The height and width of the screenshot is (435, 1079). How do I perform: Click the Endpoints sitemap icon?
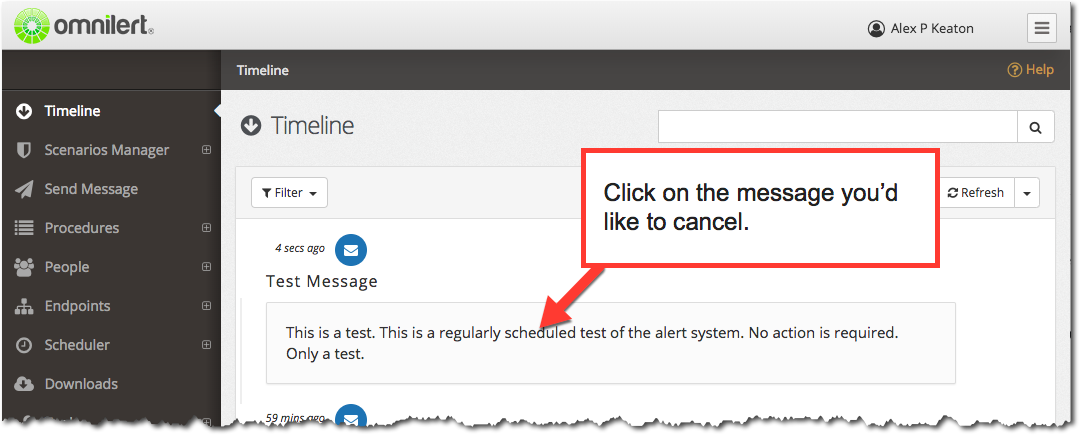(x=24, y=306)
